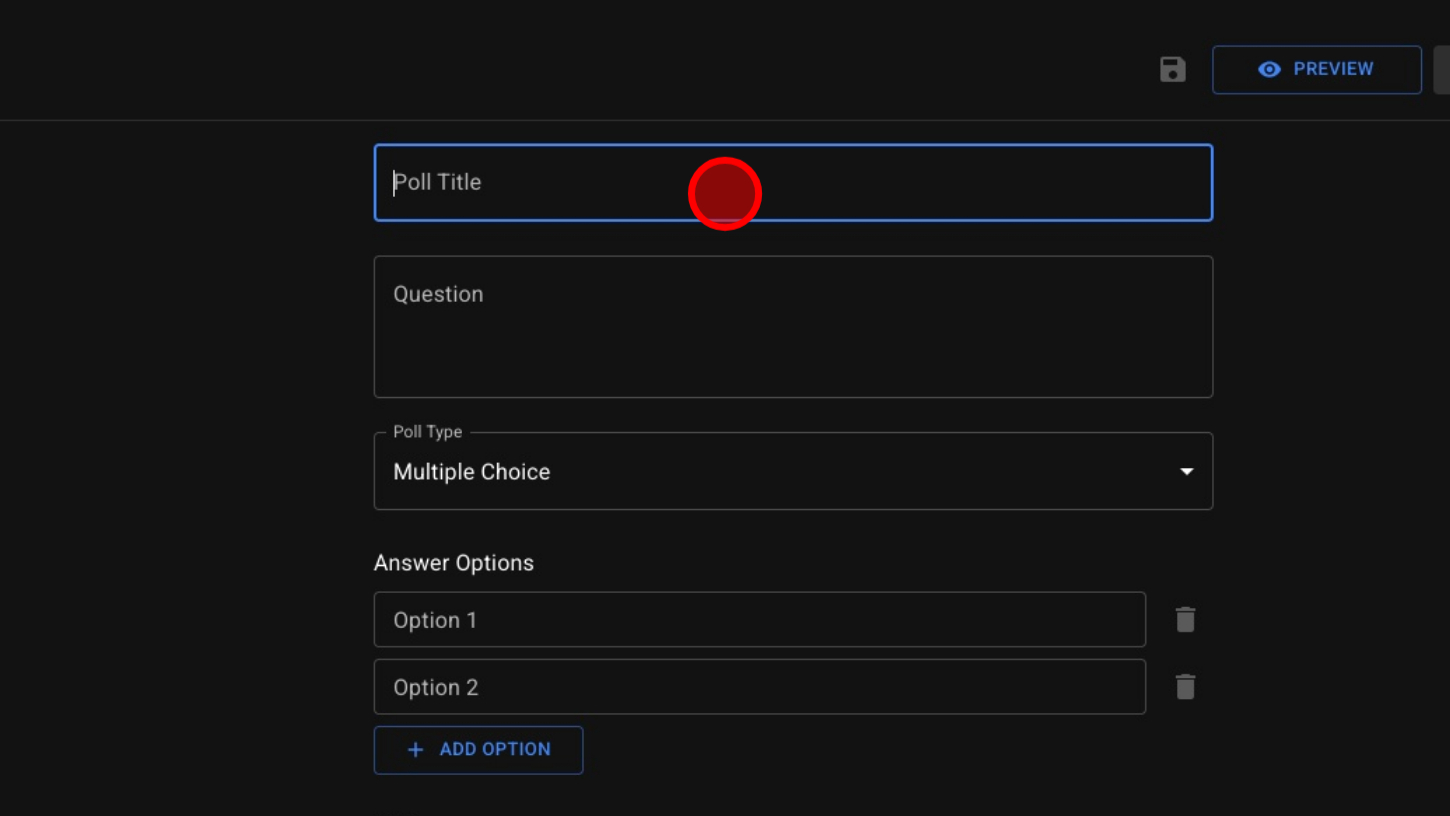This screenshot has width=1450, height=816.
Task: Click the Poll Title placeholder text
Action: (438, 183)
